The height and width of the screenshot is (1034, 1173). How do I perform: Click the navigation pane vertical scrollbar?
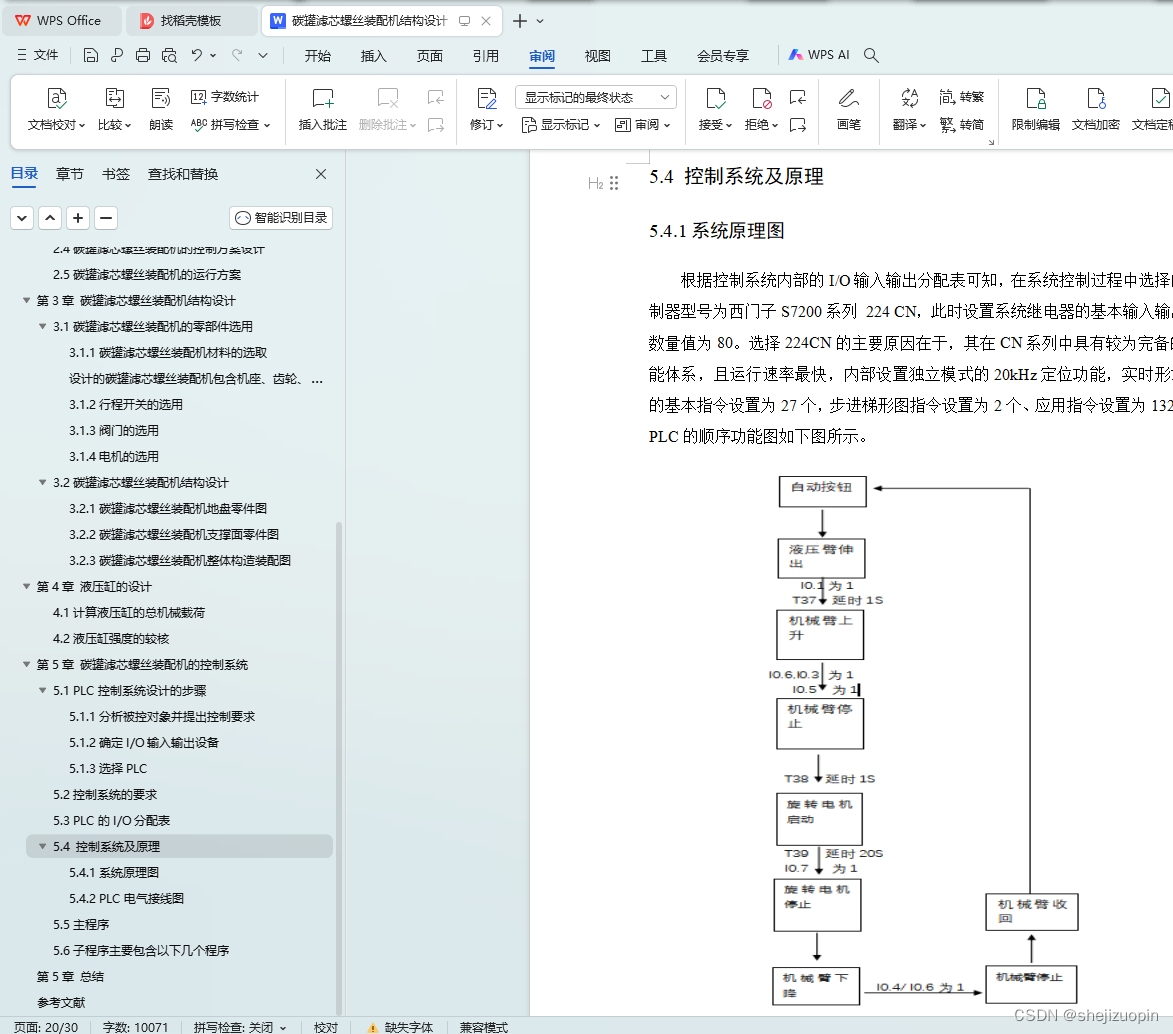click(339, 767)
